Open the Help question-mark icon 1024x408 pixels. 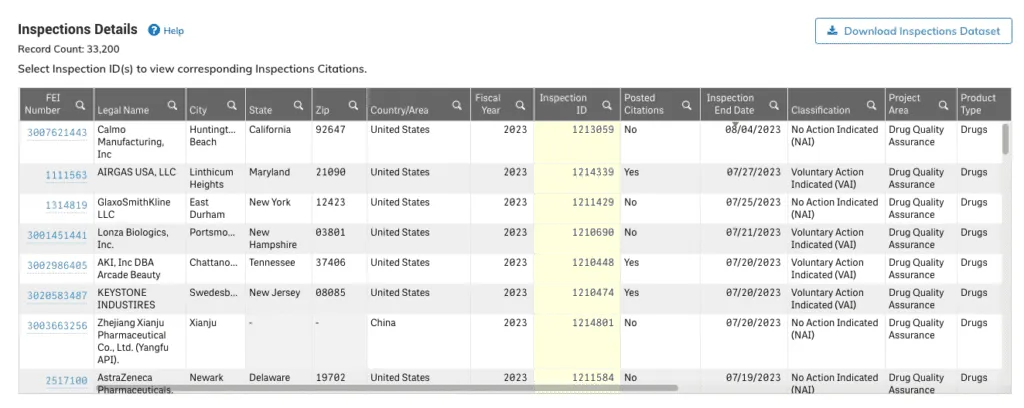(x=153, y=30)
